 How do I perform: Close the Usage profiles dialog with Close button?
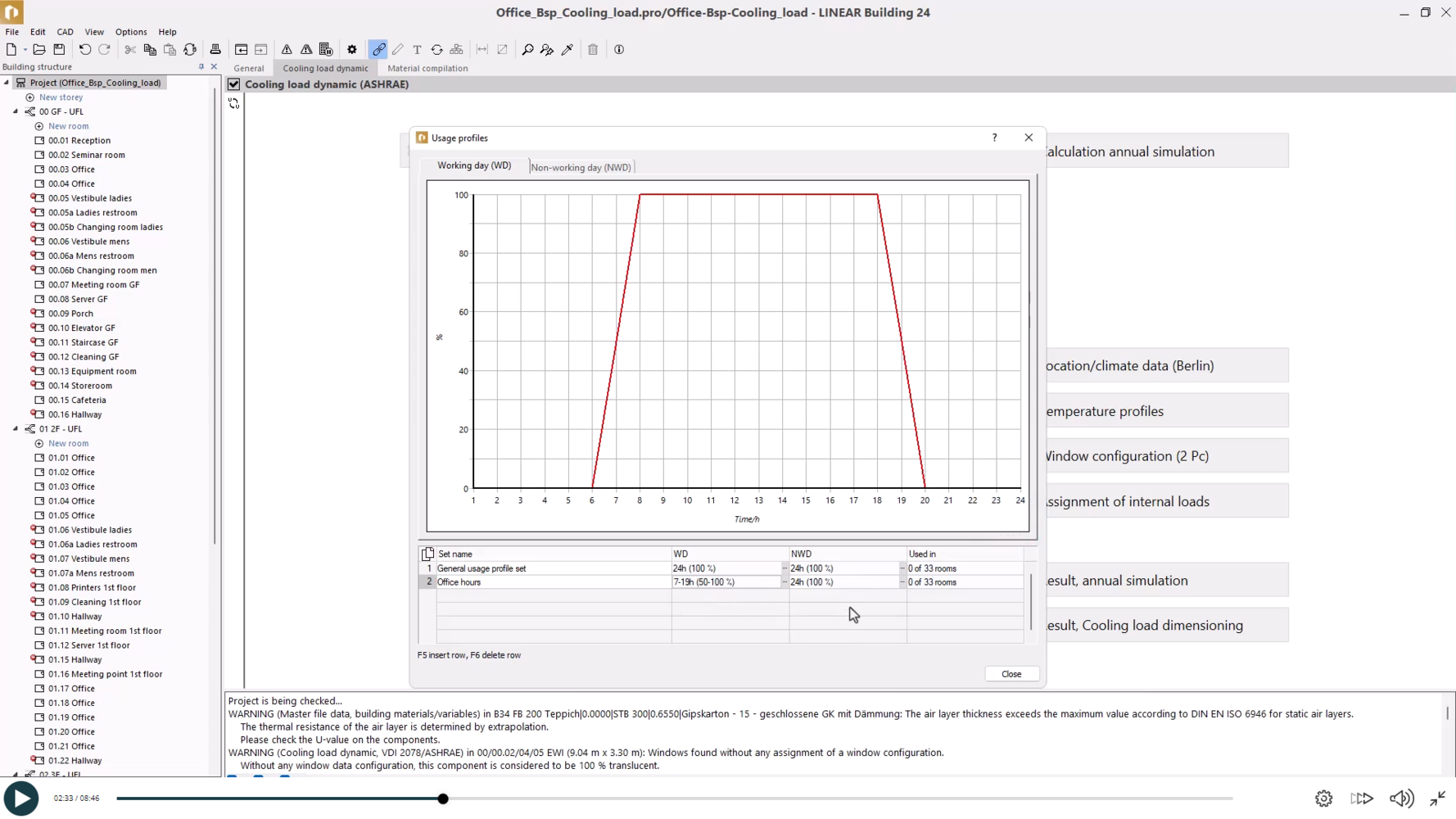1011,674
